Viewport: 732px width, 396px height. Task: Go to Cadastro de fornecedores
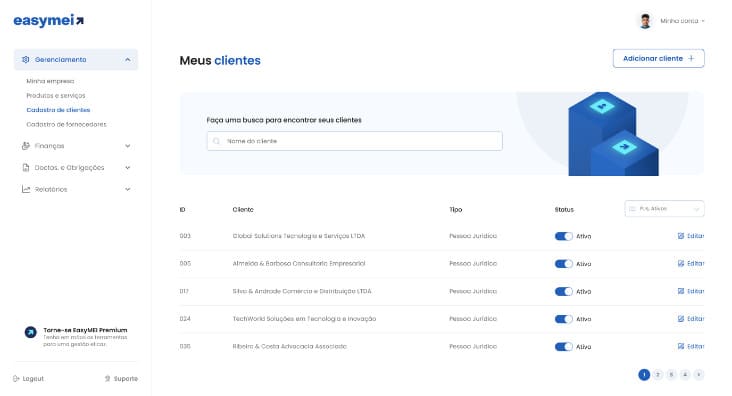[x=66, y=124]
